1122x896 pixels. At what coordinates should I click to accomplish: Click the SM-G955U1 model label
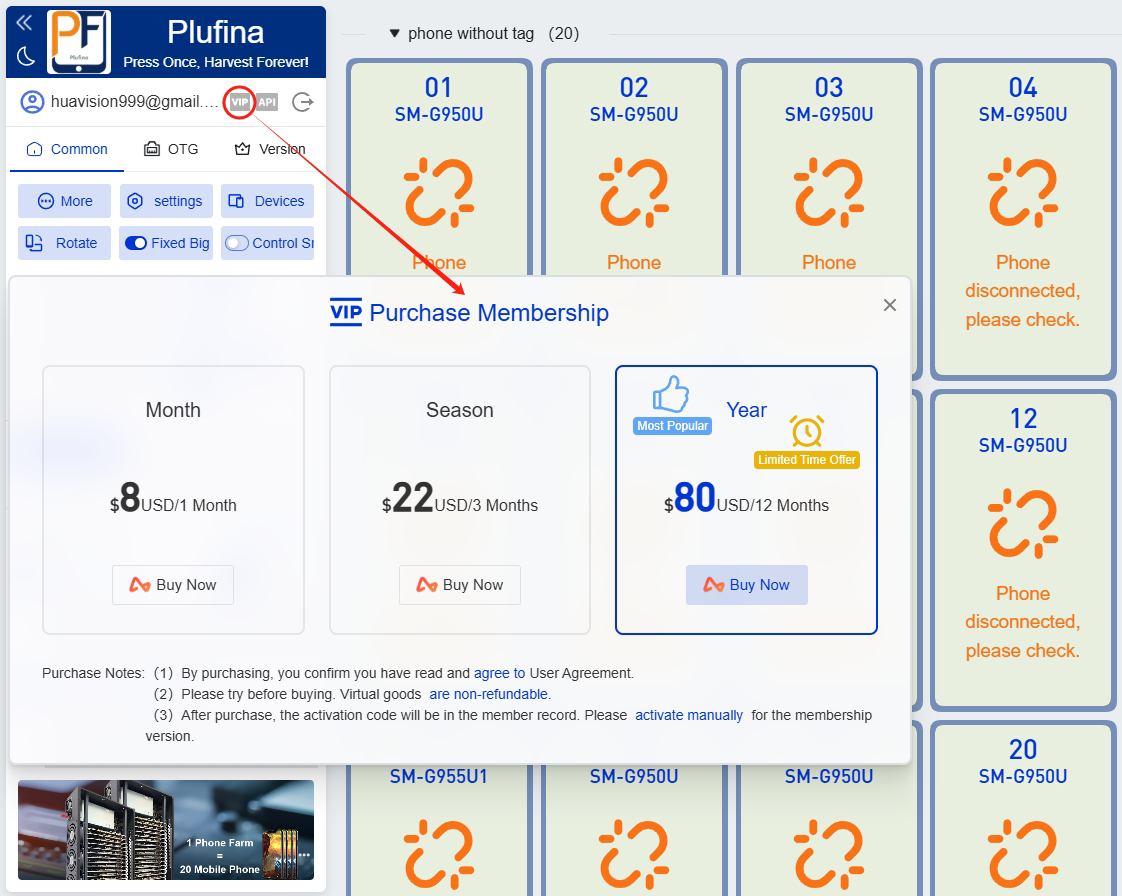click(439, 776)
